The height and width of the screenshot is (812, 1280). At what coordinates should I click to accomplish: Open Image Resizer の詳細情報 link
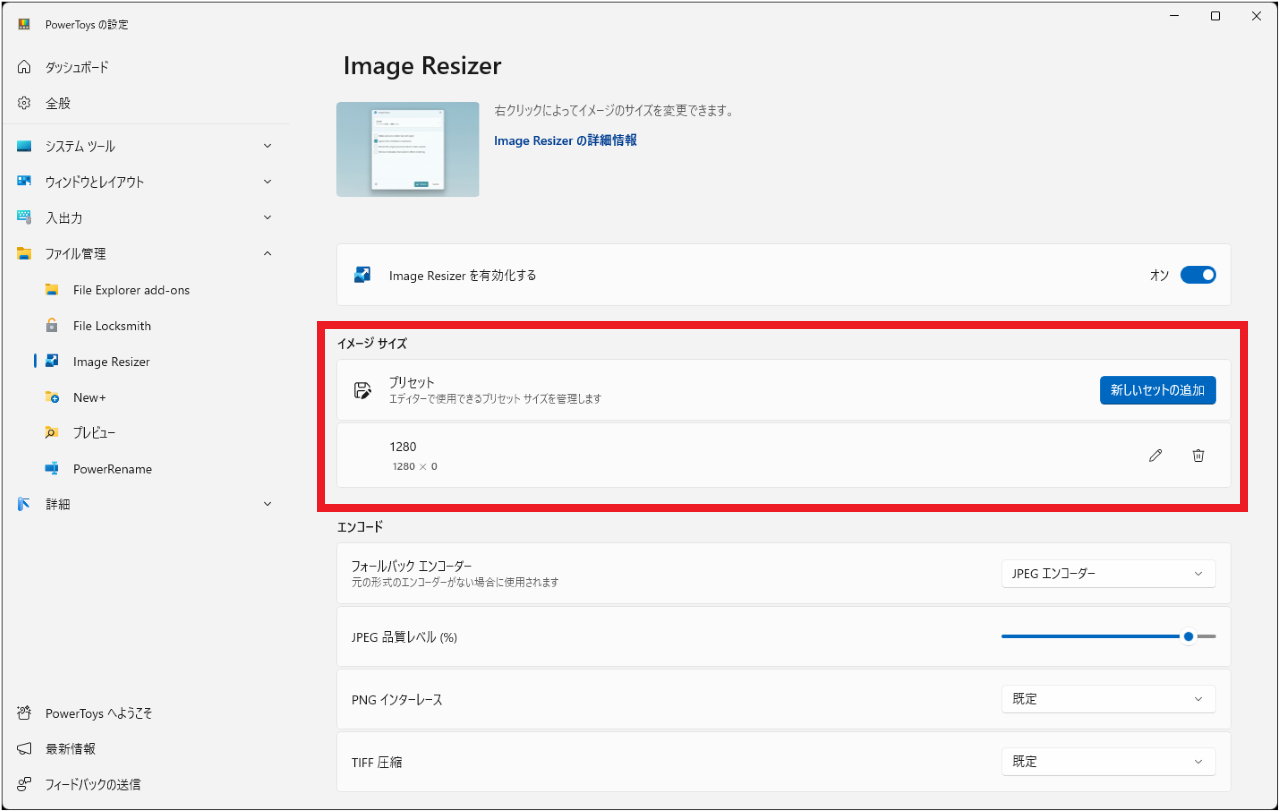[565, 141]
